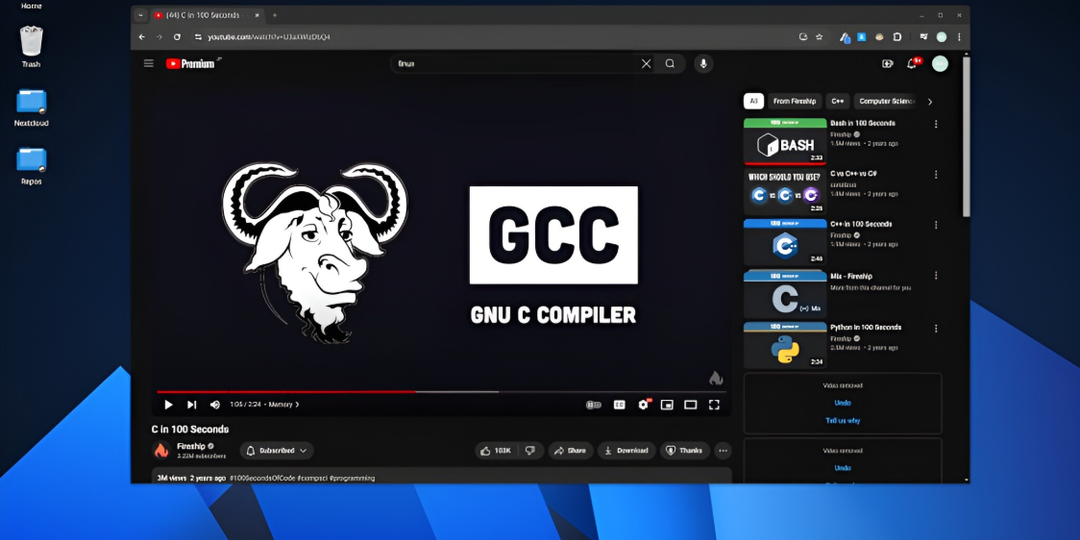
Task: Open the Mix - Fireship playlist
Action: (785, 293)
